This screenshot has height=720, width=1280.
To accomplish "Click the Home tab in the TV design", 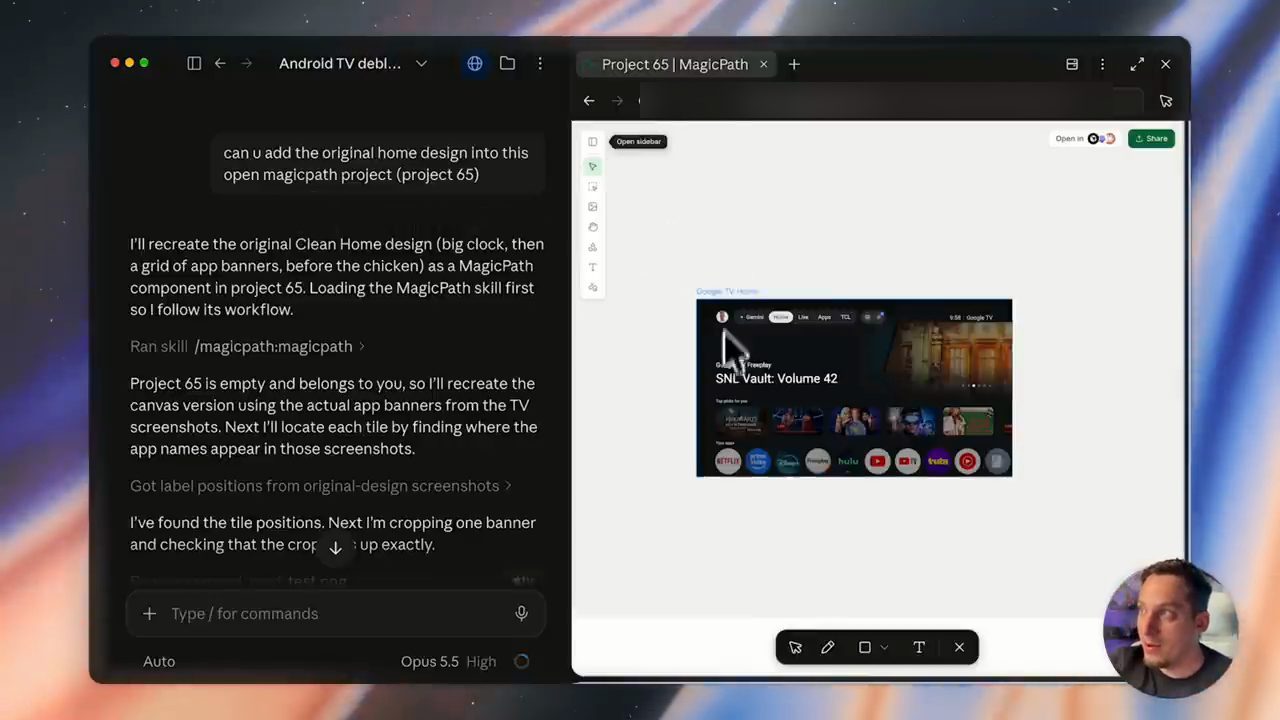I will 780,317.
